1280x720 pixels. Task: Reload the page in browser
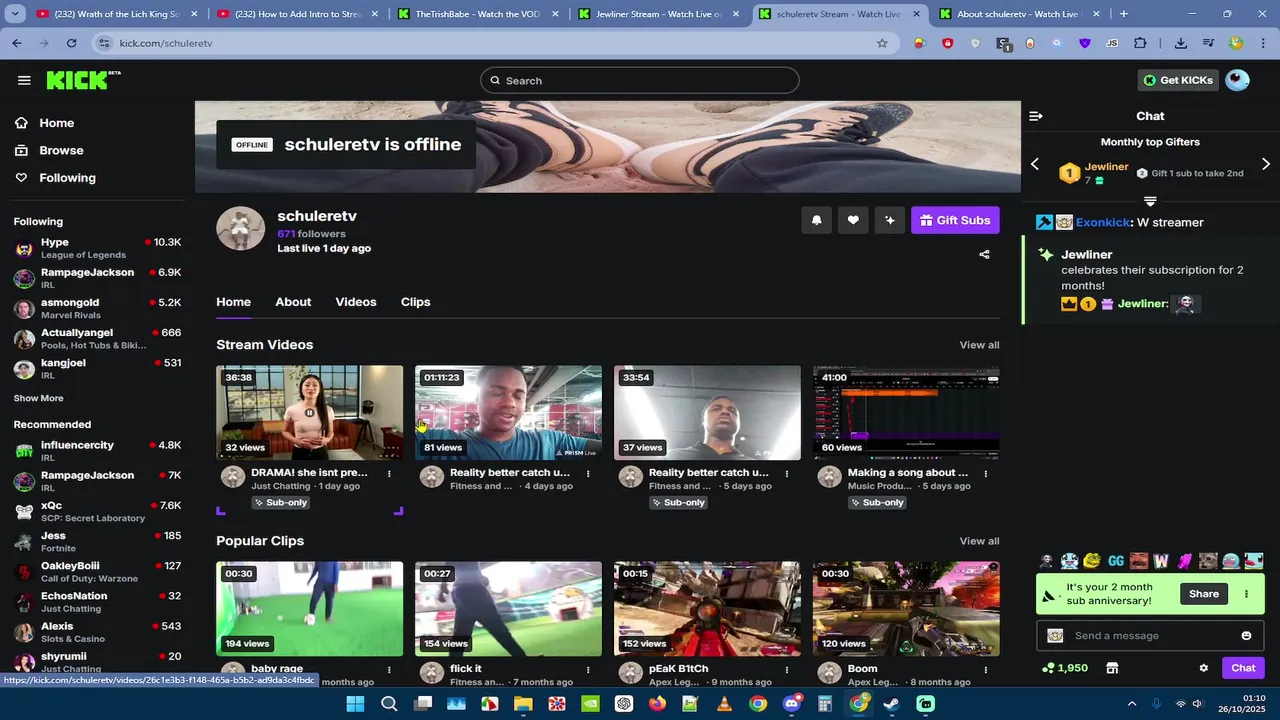(x=71, y=43)
